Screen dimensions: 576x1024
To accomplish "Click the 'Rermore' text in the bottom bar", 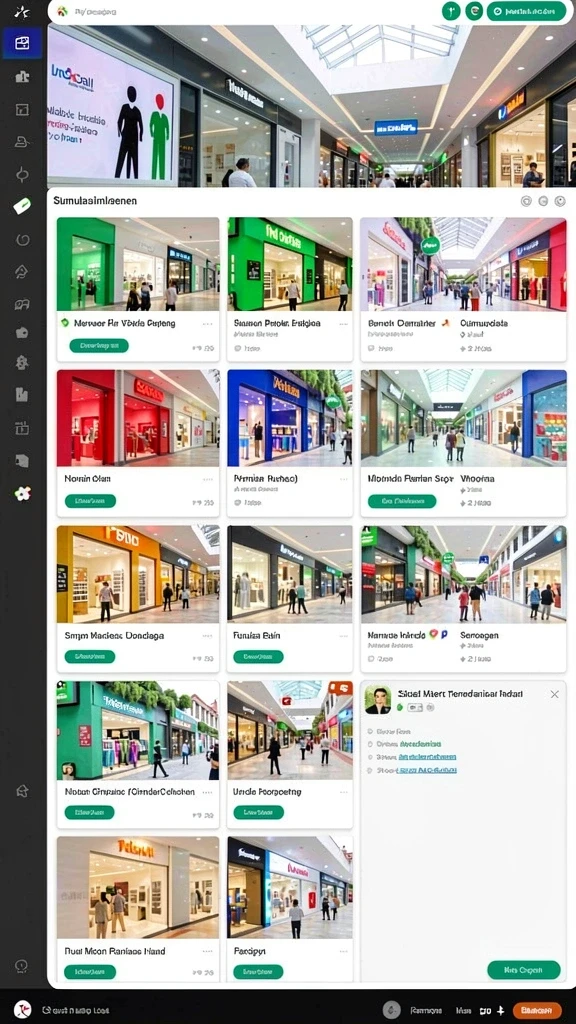I will [x=426, y=1010].
